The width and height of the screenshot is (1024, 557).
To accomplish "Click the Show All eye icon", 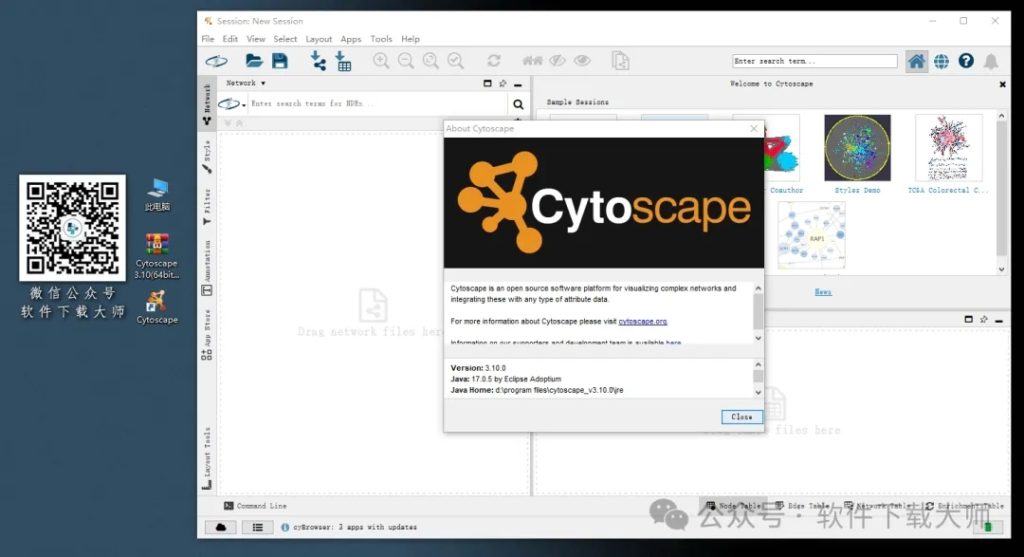I will [x=582, y=61].
